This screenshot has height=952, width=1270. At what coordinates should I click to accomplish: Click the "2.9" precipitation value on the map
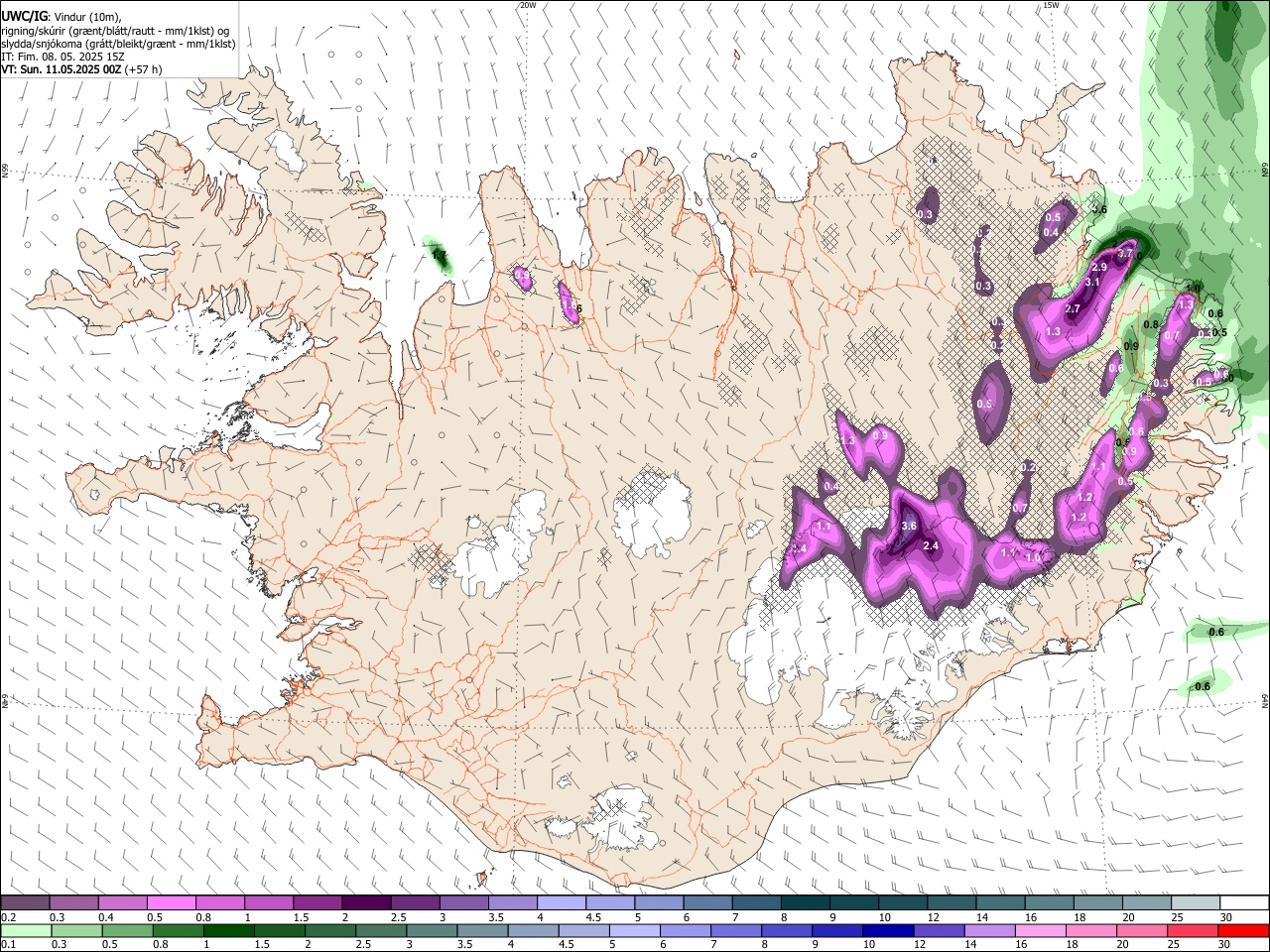1099,268
